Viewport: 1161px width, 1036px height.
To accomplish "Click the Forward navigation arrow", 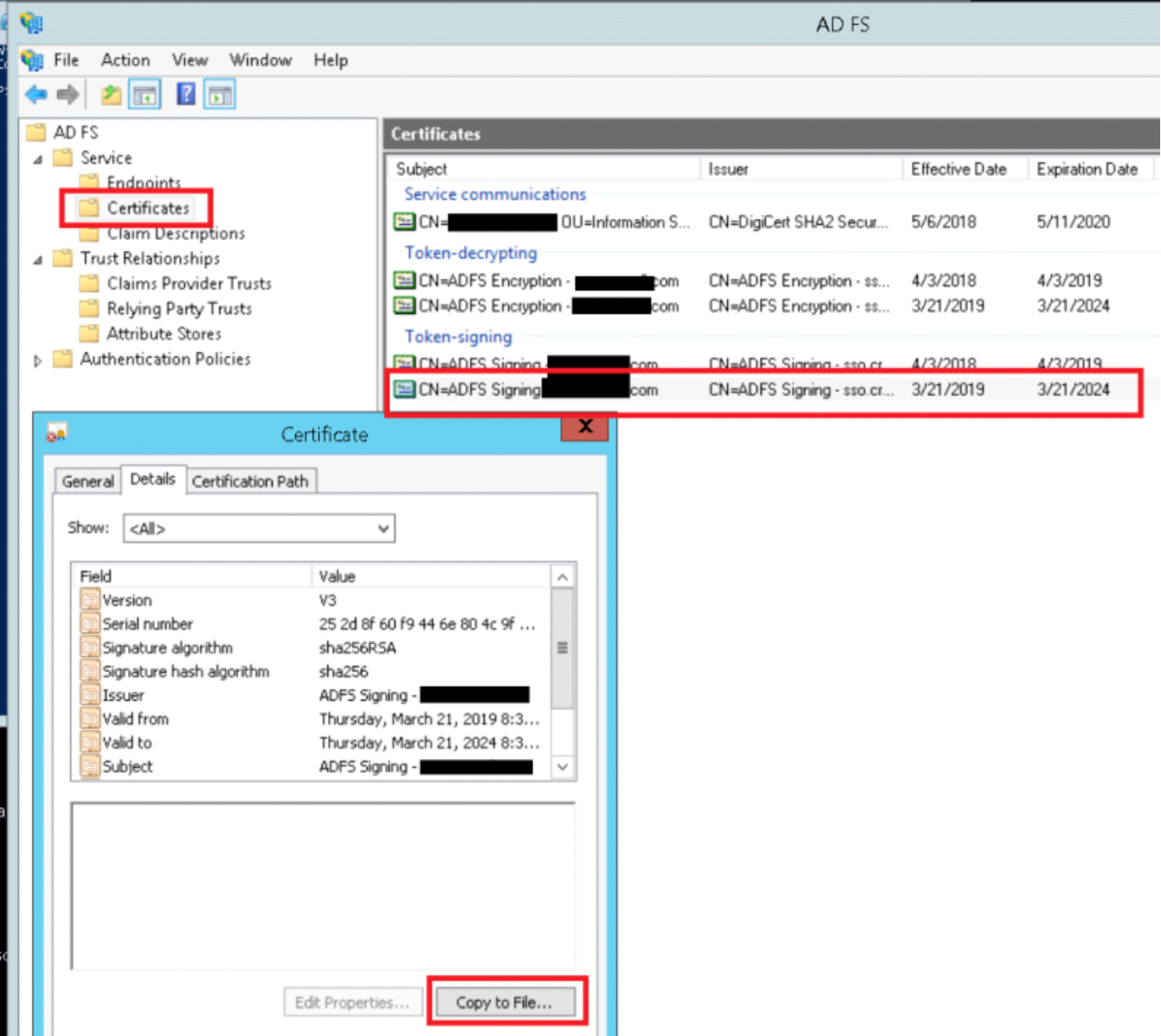I will tap(68, 93).
